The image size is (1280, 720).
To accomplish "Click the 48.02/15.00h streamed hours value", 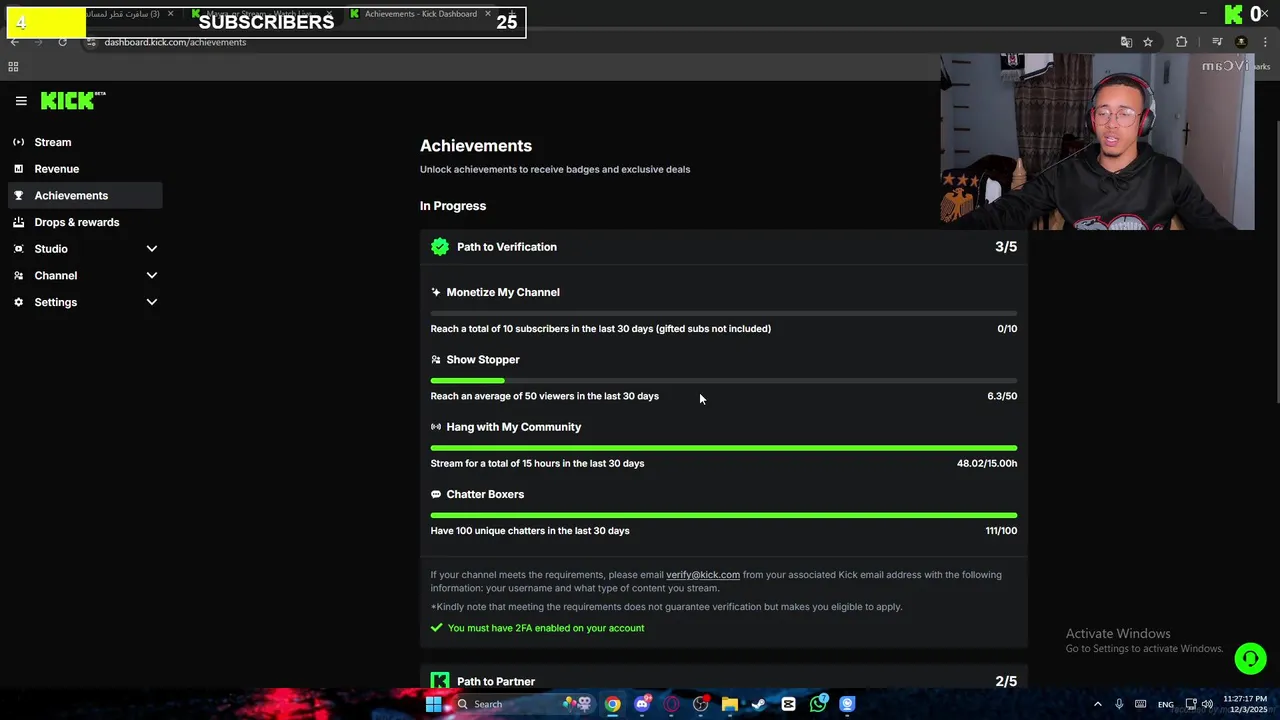I will coord(987,463).
